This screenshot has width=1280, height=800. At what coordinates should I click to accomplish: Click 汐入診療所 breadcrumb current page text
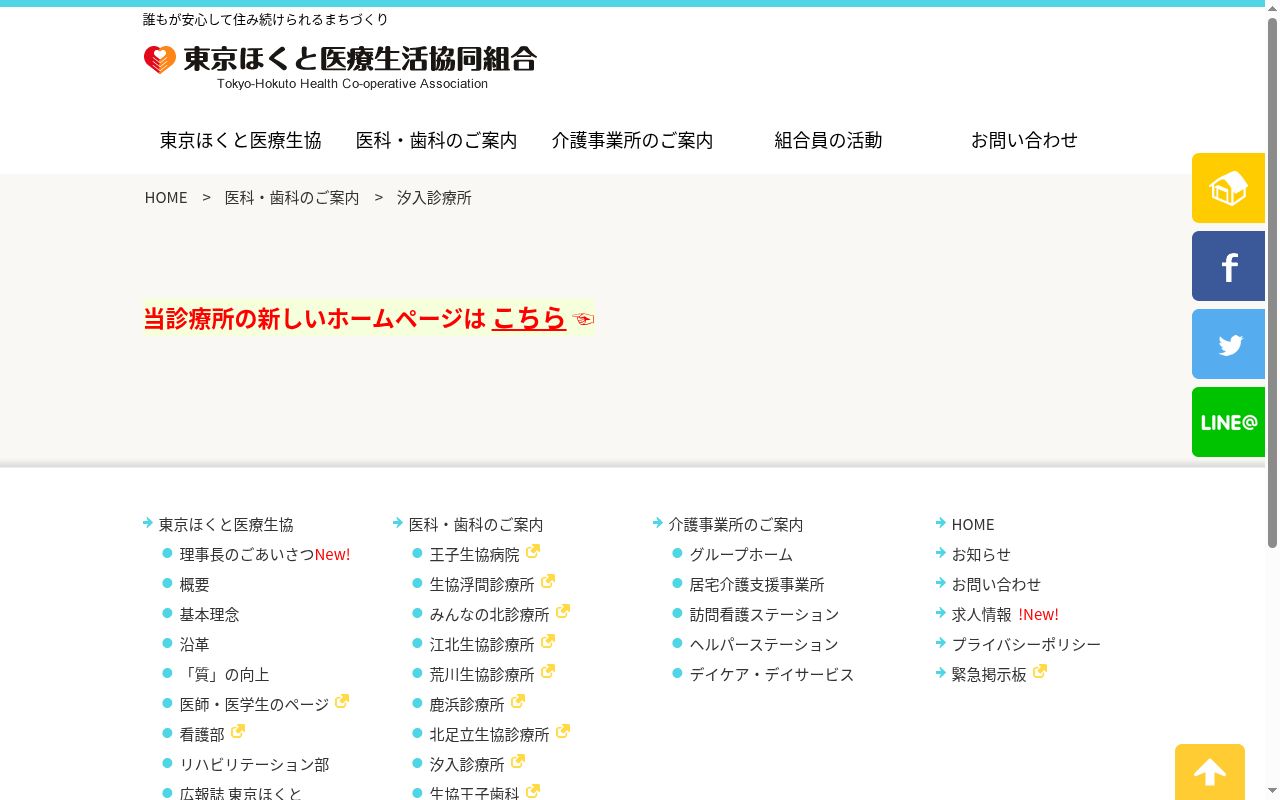tap(434, 197)
